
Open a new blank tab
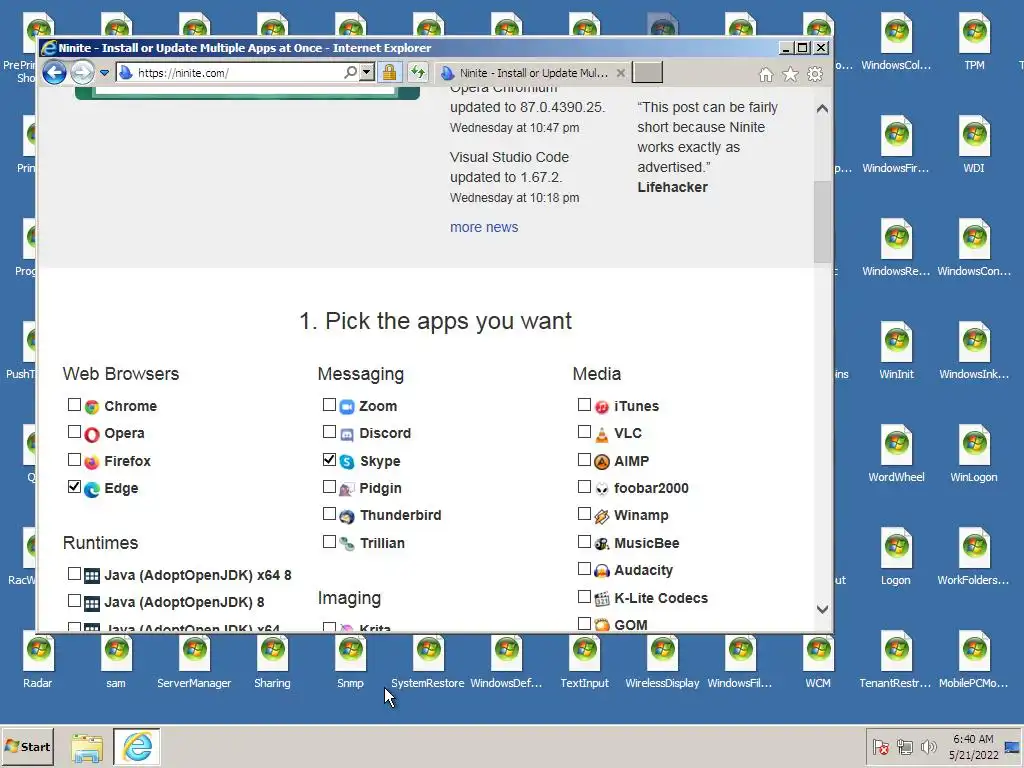647,72
